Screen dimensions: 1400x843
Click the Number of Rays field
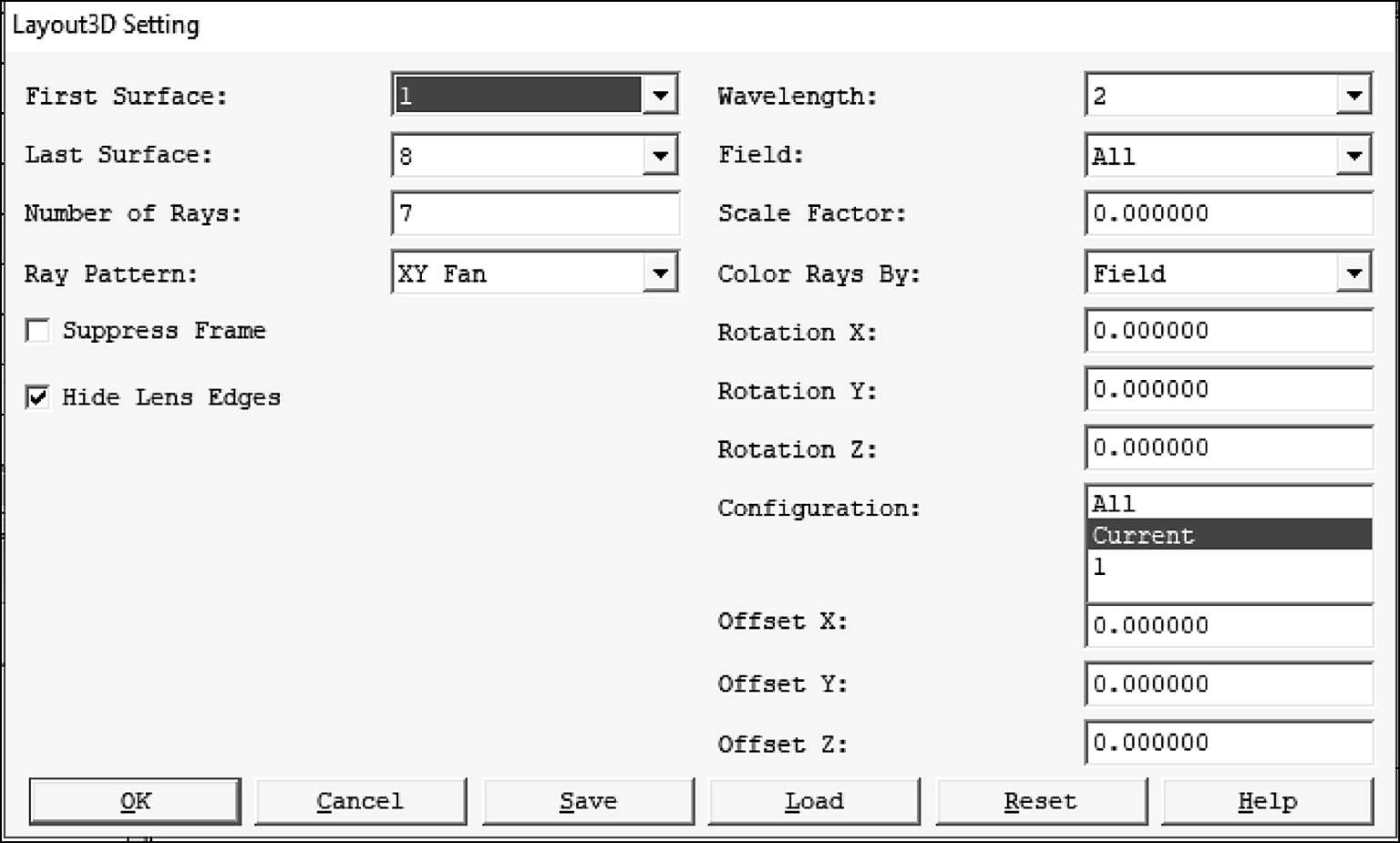[x=535, y=214]
